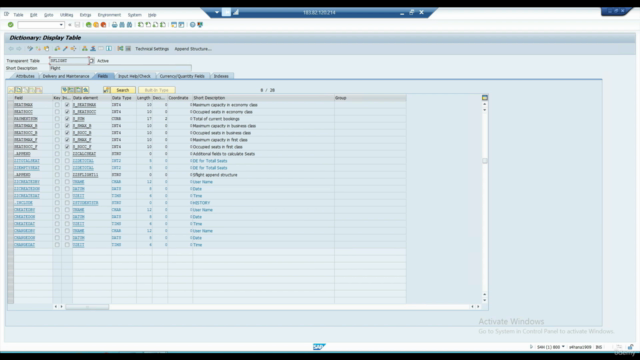Screen dimensions: 640x360
Task: Switch to Delivery and Maintenance tab
Action: point(66,76)
